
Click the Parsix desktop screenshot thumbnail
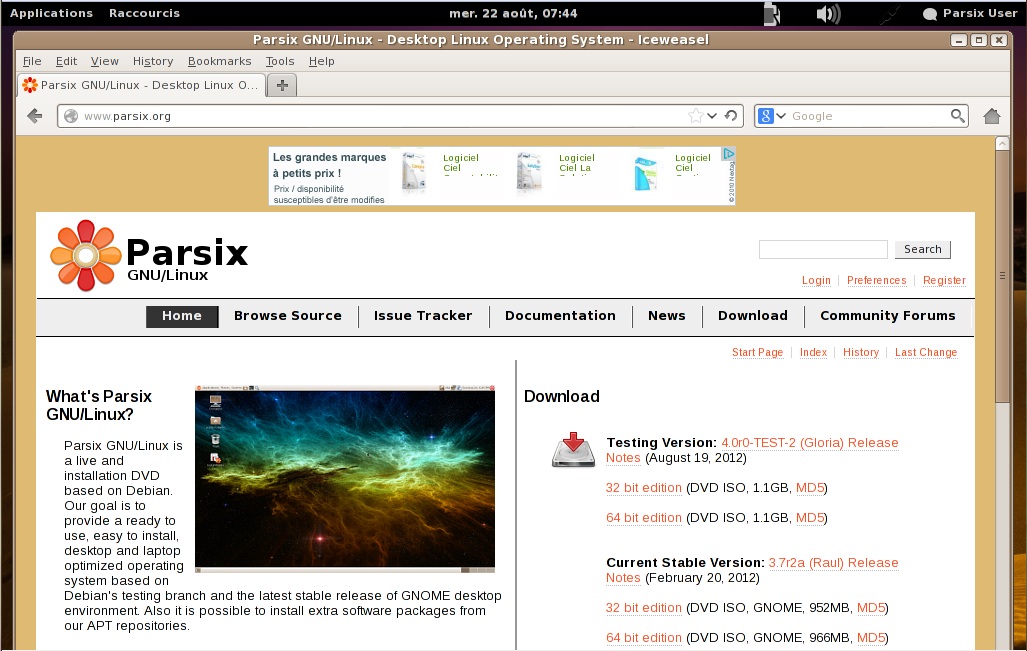tap(345, 479)
